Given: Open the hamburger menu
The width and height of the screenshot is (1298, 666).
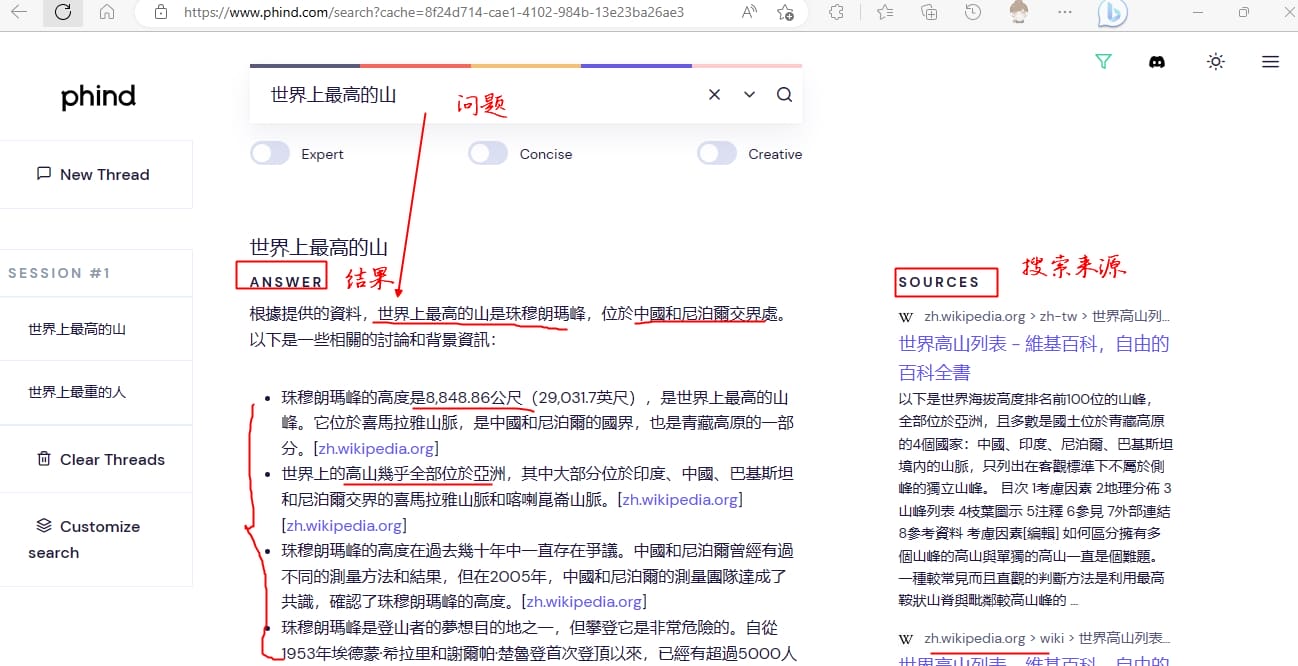Looking at the screenshot, I should click(x=1270, y=62).
